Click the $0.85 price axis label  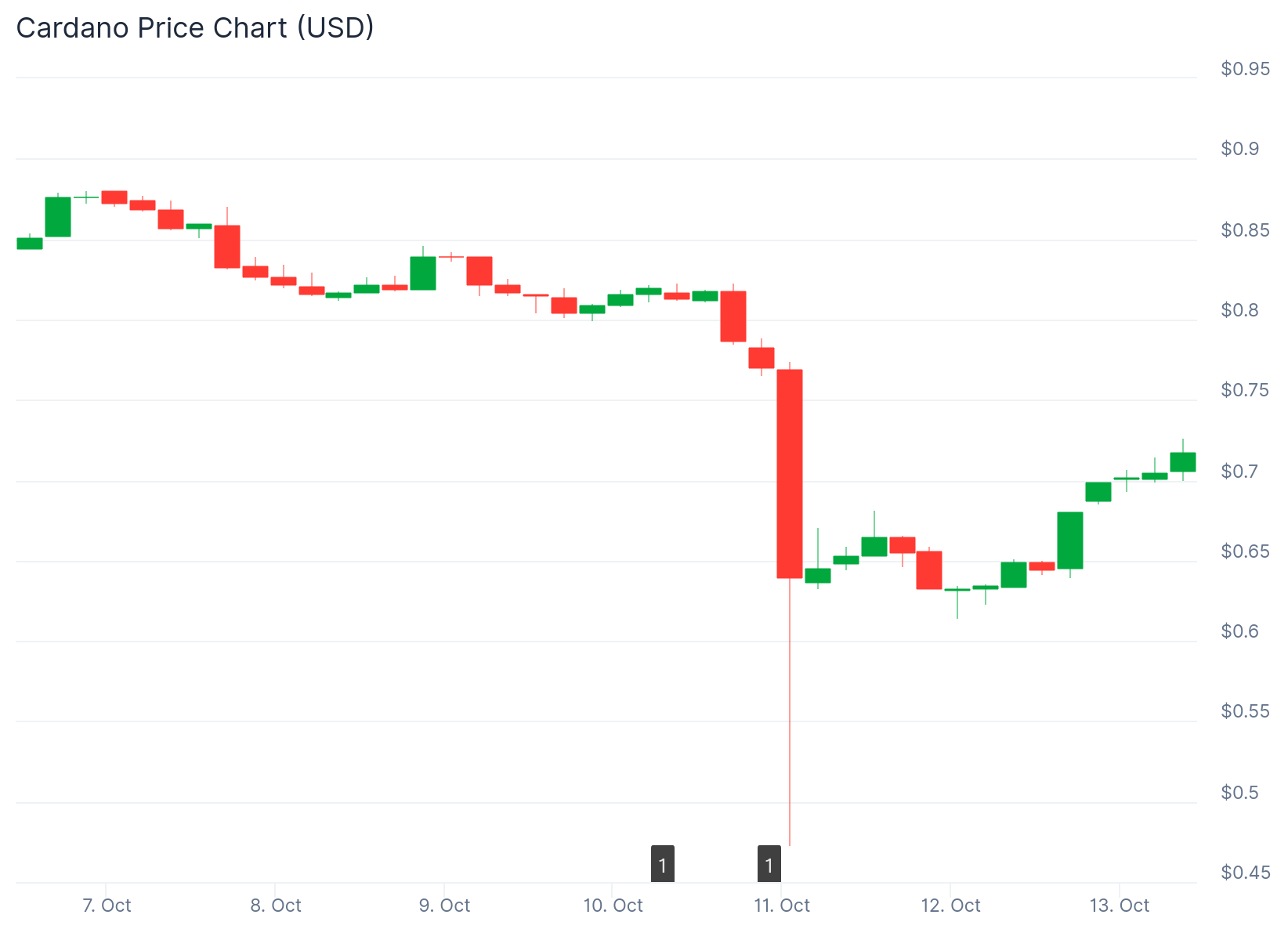point(1245,230)
